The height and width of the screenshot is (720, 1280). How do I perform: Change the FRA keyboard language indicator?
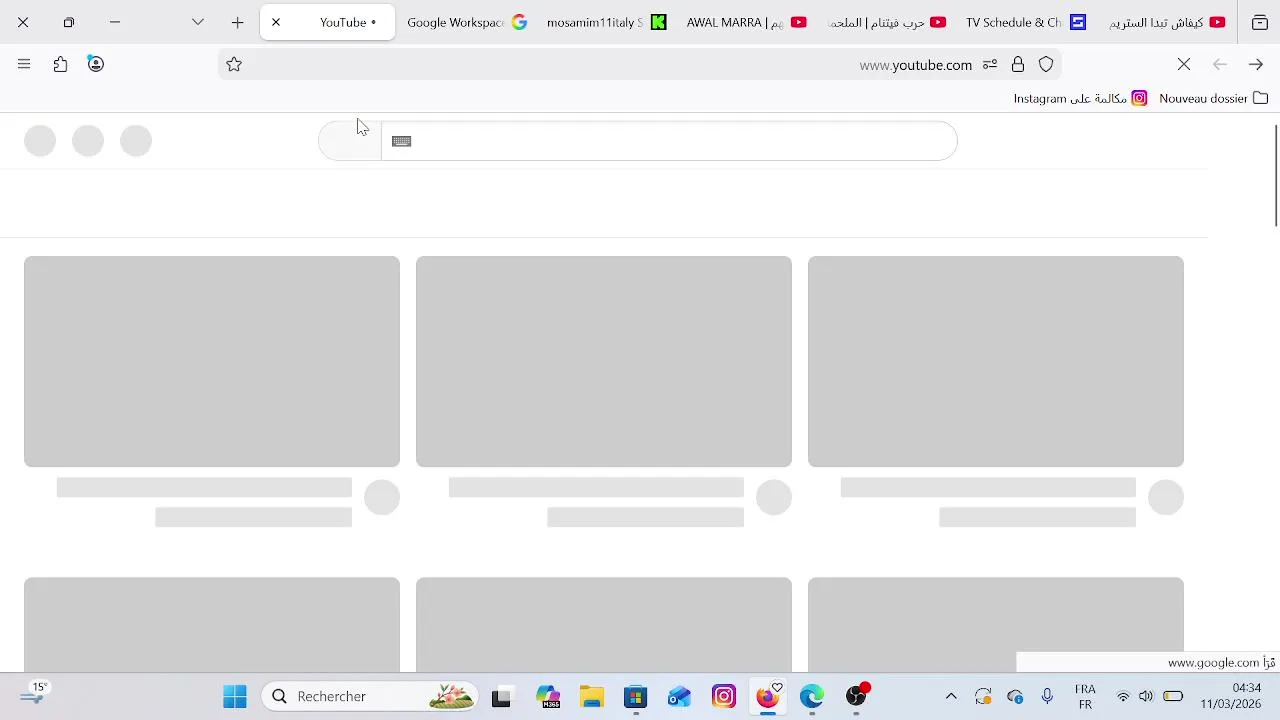click(x=1085, y=696)
